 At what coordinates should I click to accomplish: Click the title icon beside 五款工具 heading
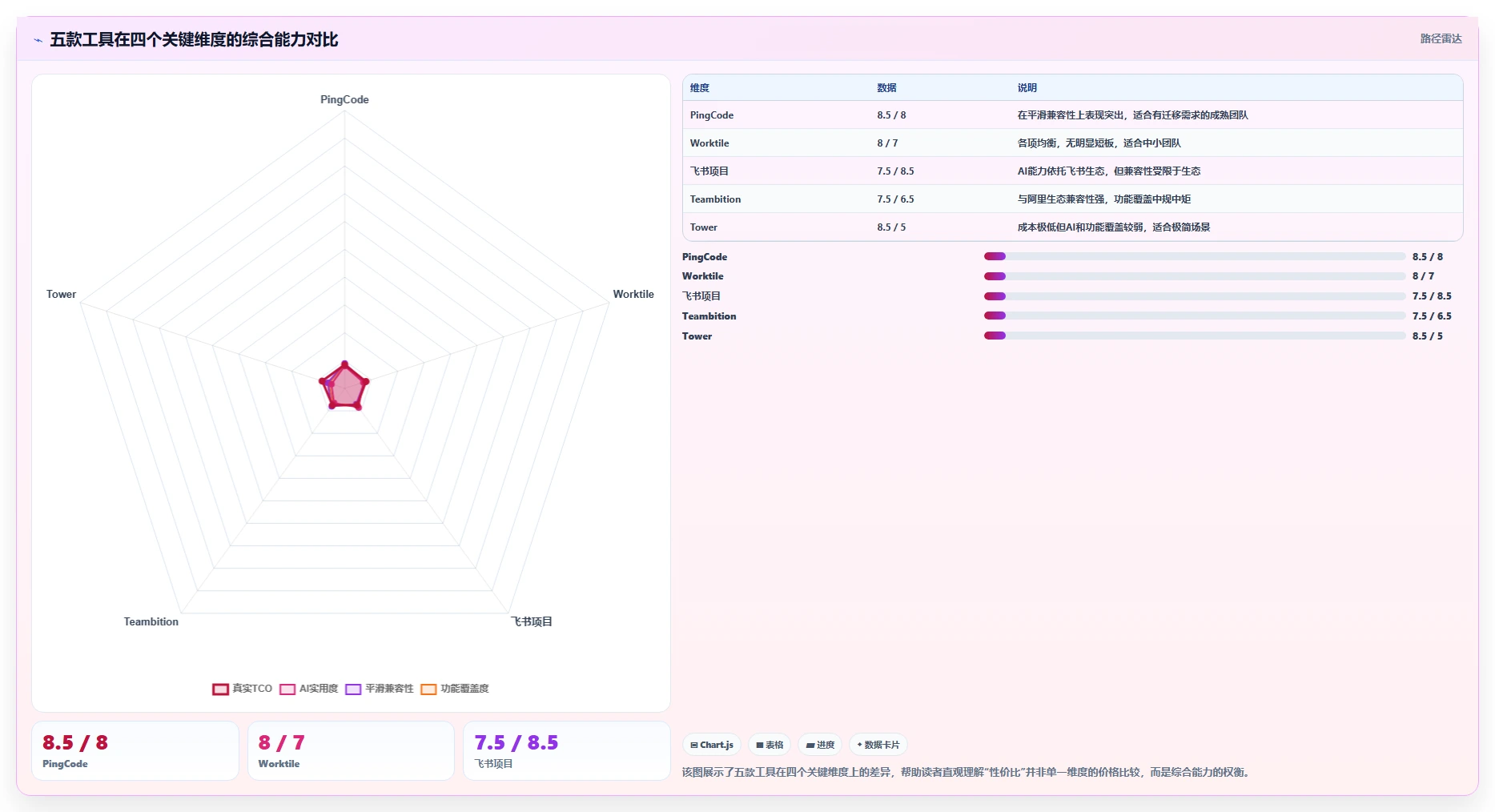[x=38, y=40]
